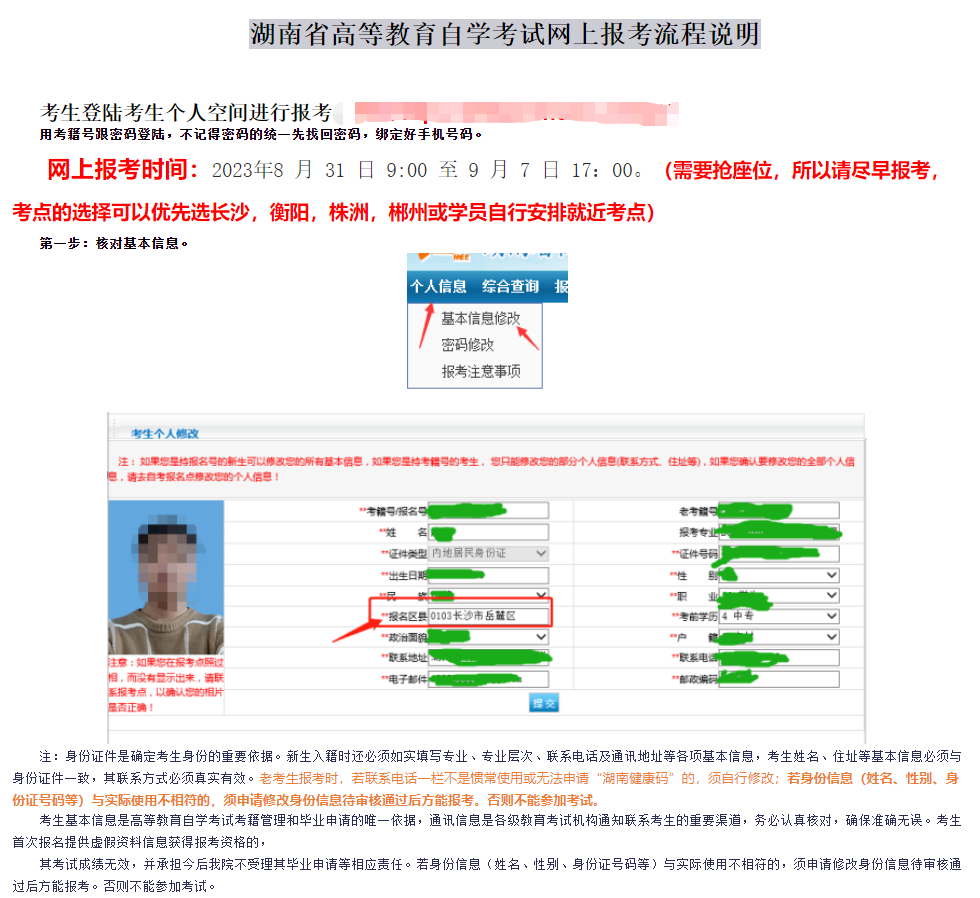The height and width of the screenshot is (898, 980).
Task: Open the 证件类型 dropdown showing 内地居民身份证
Action: click(x=488, y=554)
